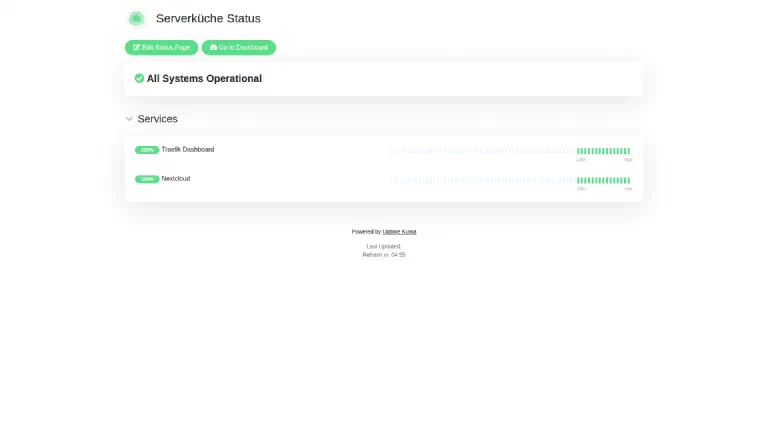
Task: Select the Nextcloud monitor name
Action: coord(176,179)
